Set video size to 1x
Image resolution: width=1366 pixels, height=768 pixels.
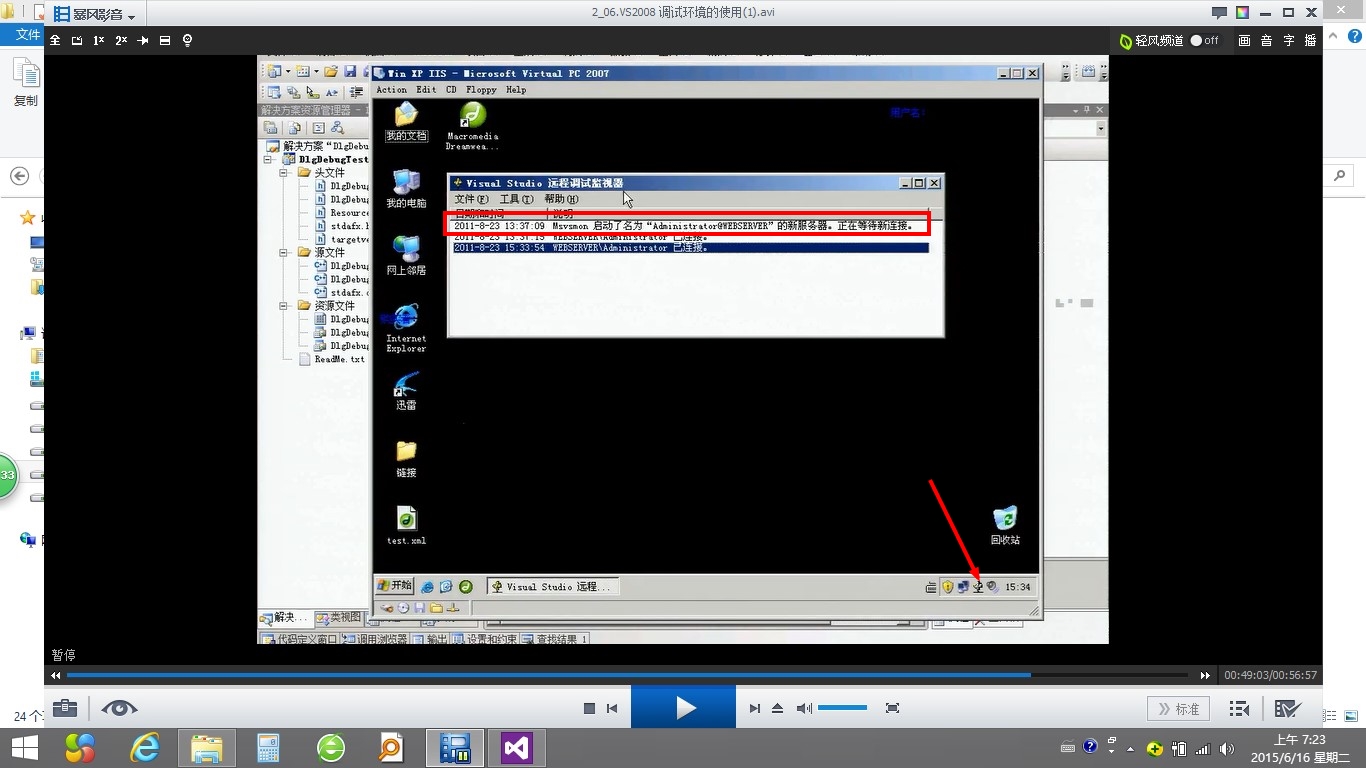click(x=99, y=40)
